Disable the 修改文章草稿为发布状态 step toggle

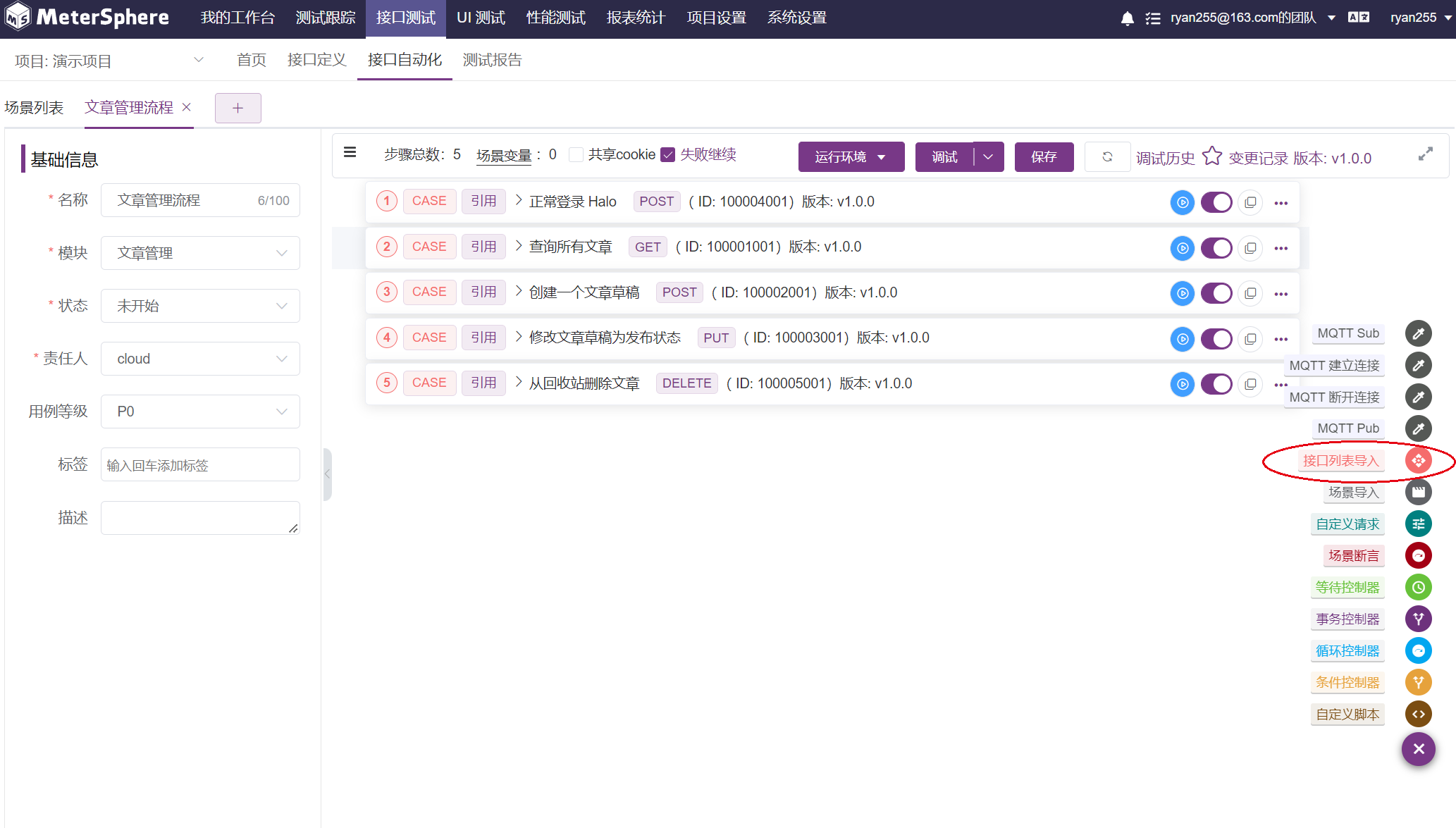1216,339
